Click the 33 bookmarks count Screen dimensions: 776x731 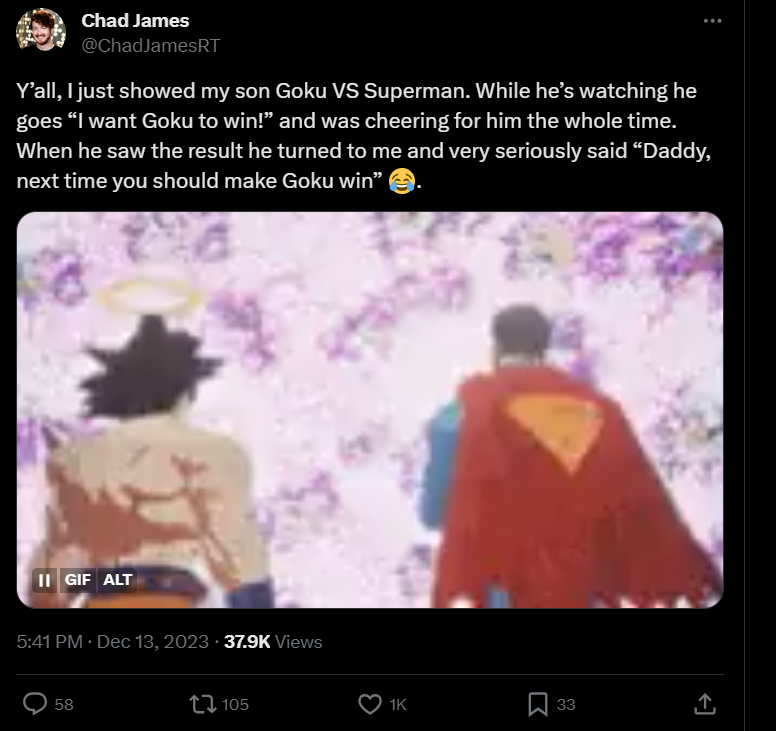tap(566, 704)
